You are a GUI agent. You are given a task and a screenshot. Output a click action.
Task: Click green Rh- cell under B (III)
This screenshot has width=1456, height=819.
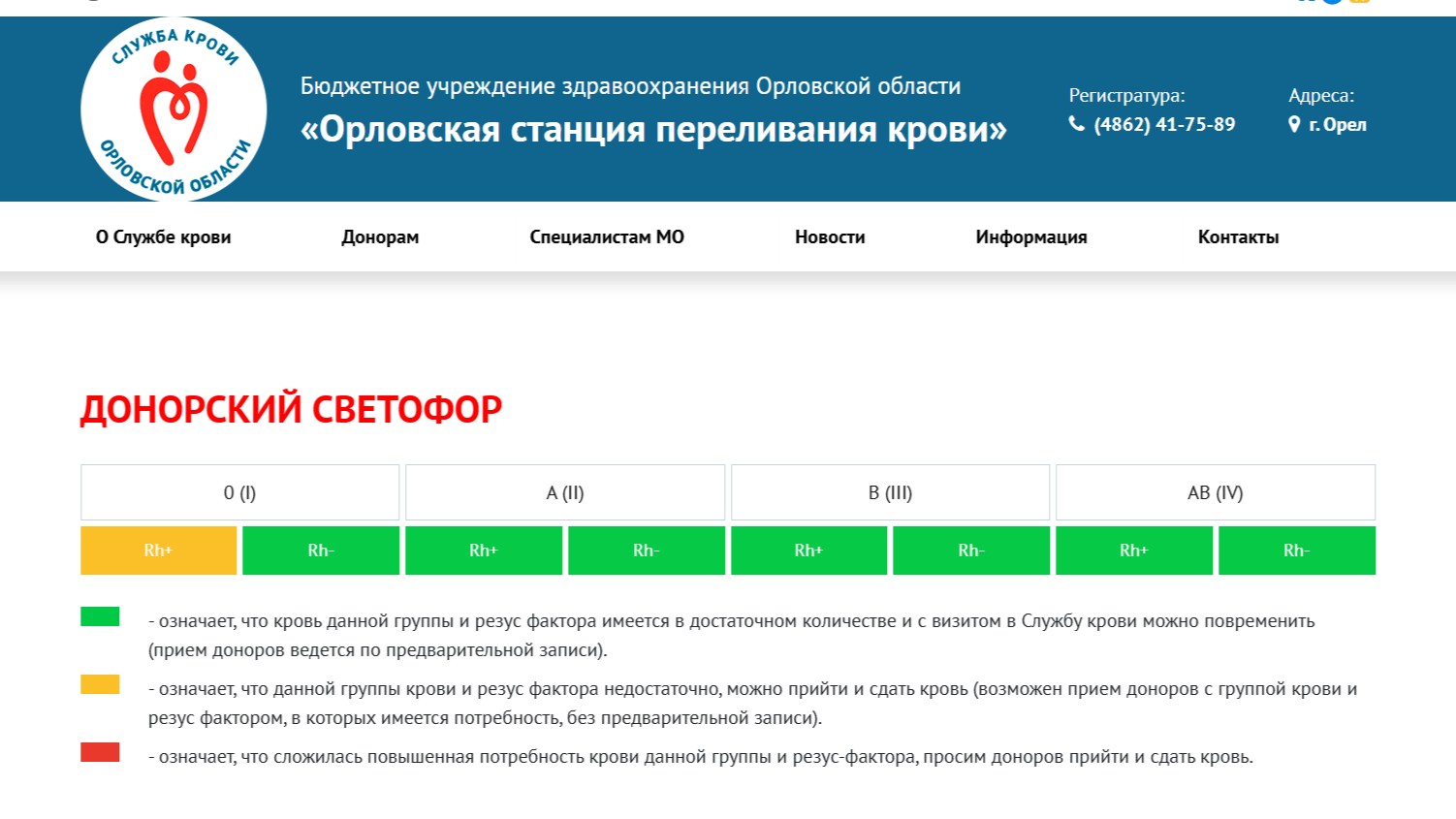(971, 551)
